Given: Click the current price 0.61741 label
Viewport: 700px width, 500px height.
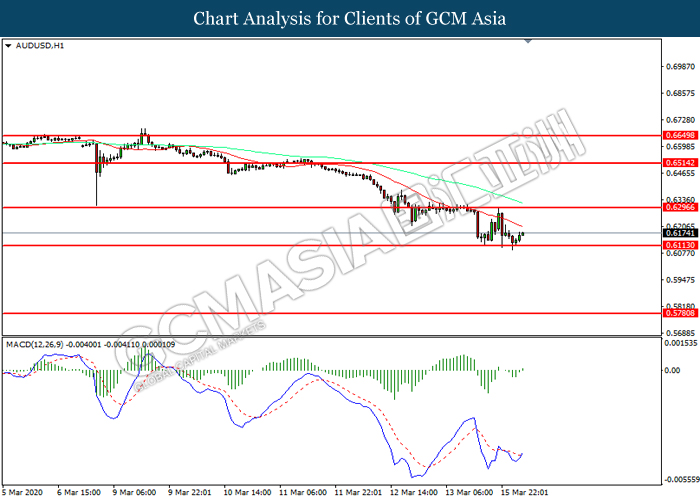Looking at the screenshot, I should [679, 233].
